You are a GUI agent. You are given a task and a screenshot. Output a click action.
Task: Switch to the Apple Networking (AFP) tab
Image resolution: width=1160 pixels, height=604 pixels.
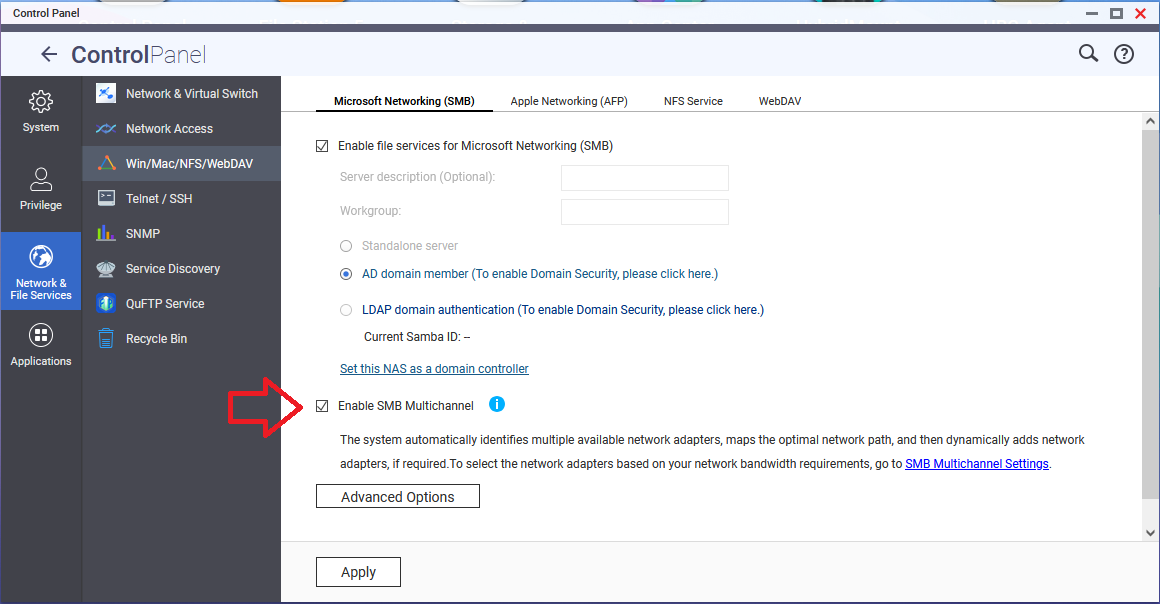click(x=568, y=101)
